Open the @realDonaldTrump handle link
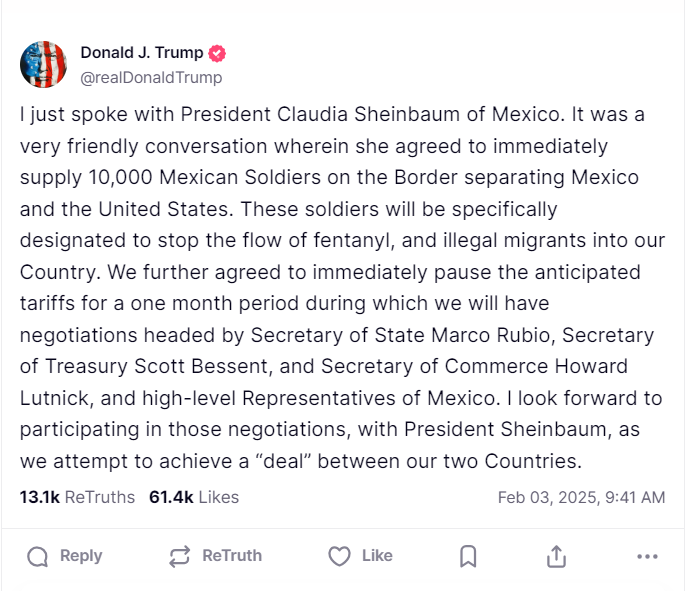The width and height of the screenshot is (688, 591). [151, 77]
